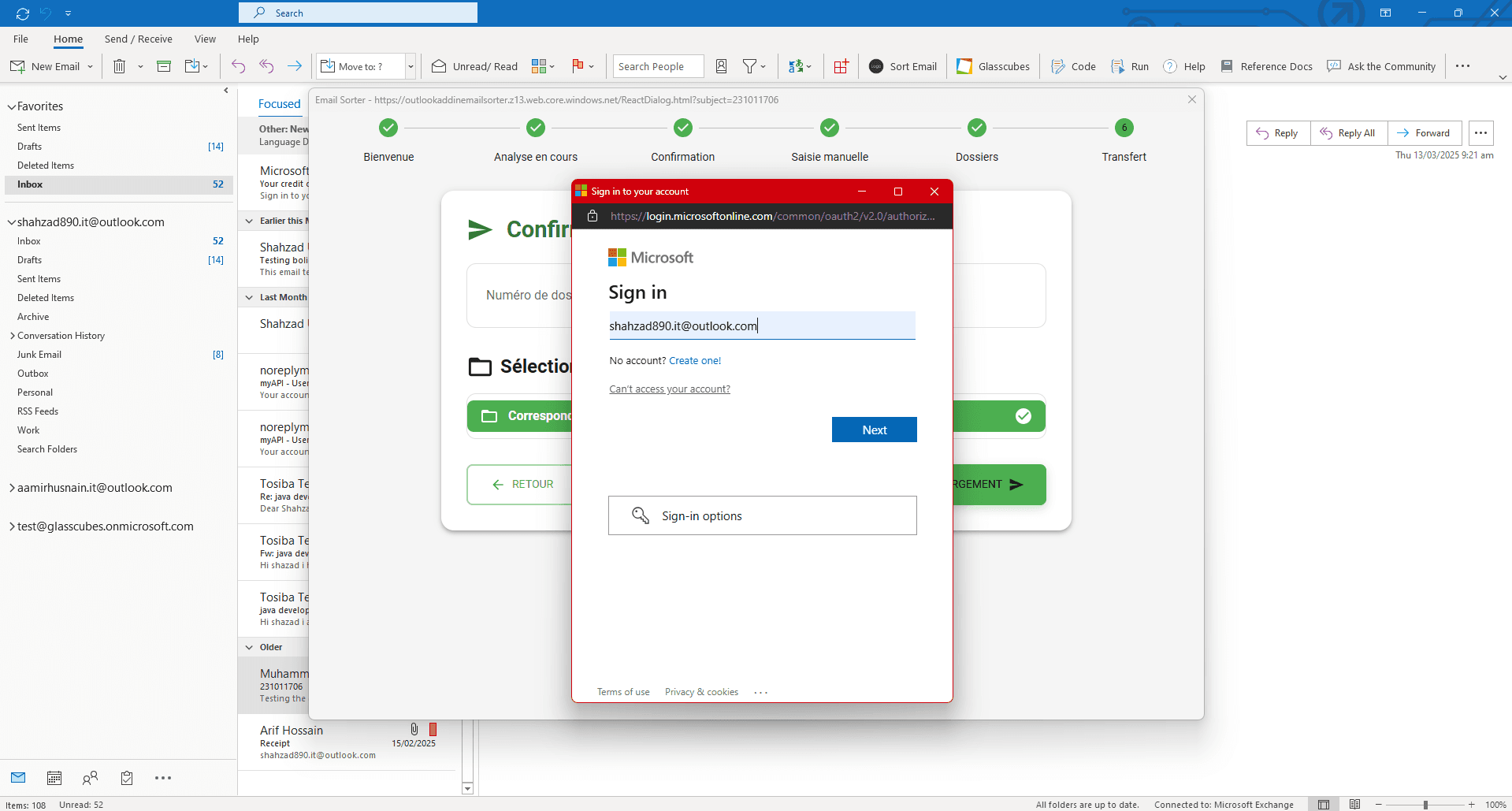Delete the message with the trash icon

click(x=119, y=66)
